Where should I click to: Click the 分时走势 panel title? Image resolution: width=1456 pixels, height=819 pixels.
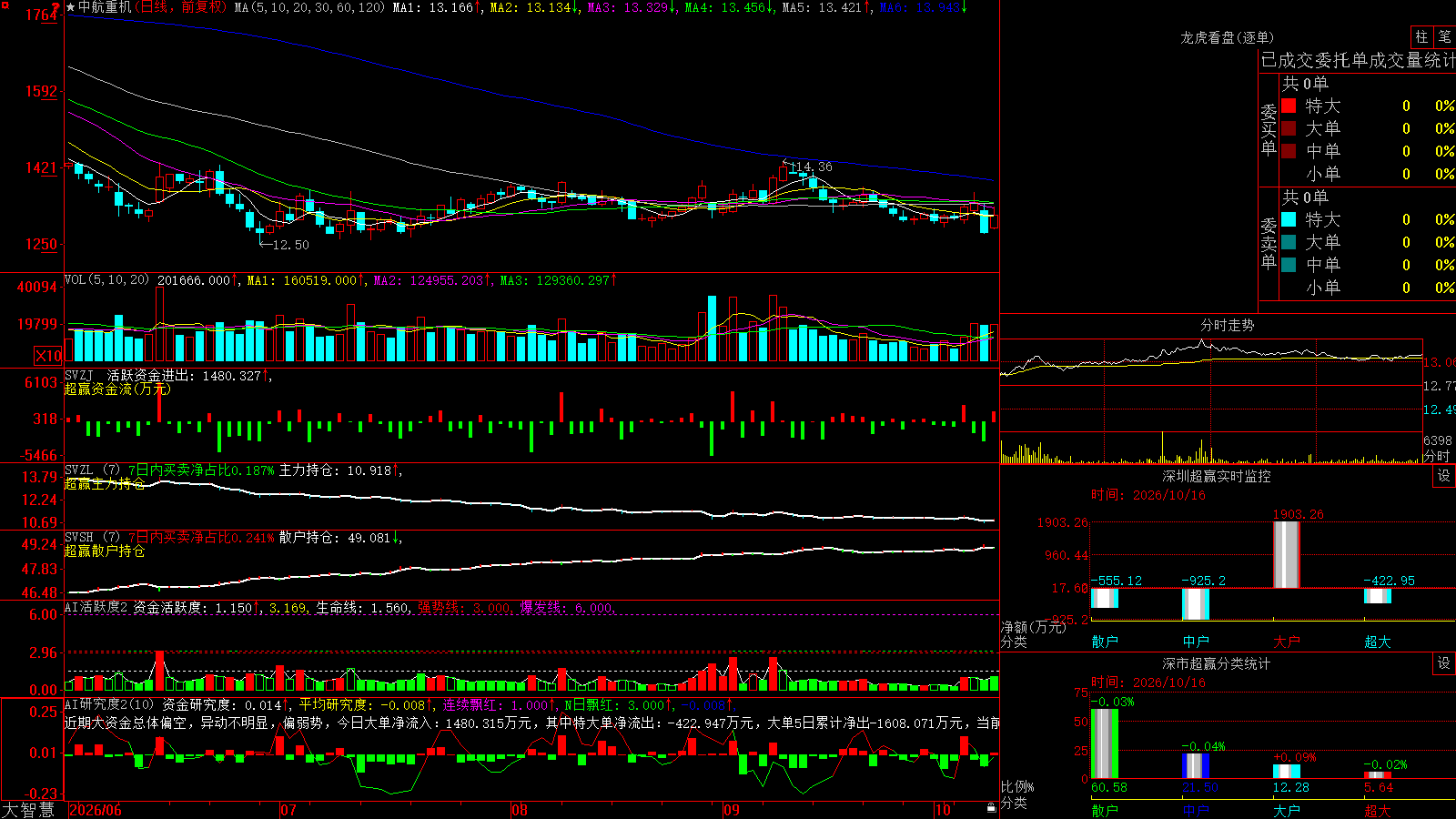1228,325
